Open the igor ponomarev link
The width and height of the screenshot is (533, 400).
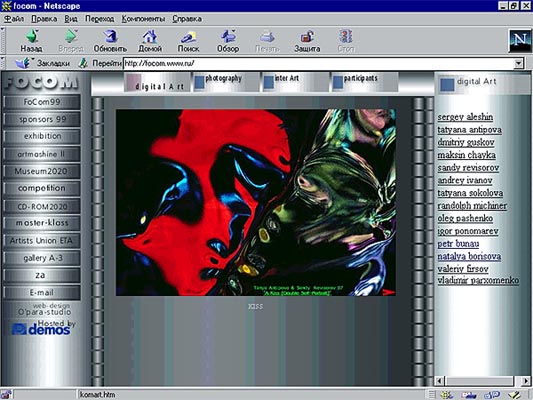click(468, 231)
